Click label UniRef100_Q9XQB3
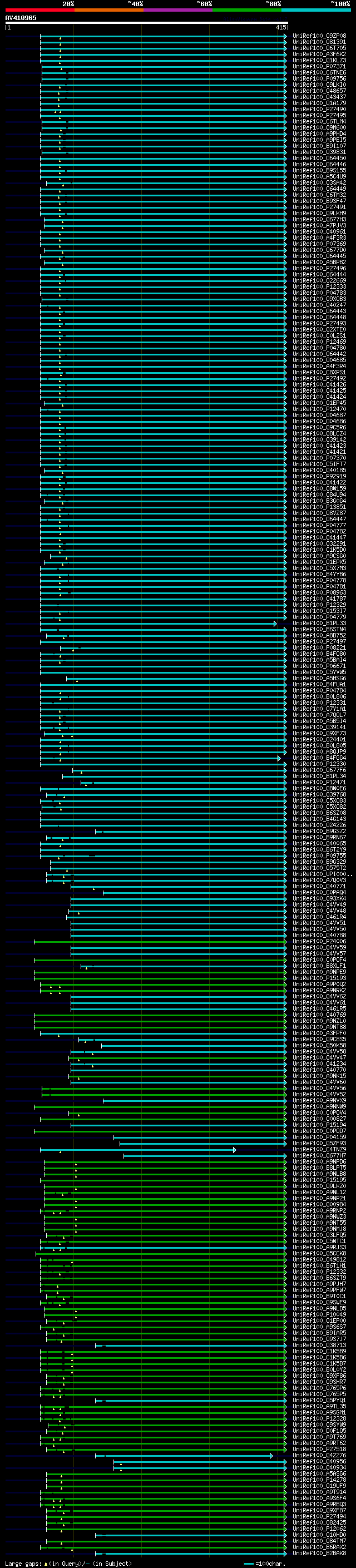 319,299
